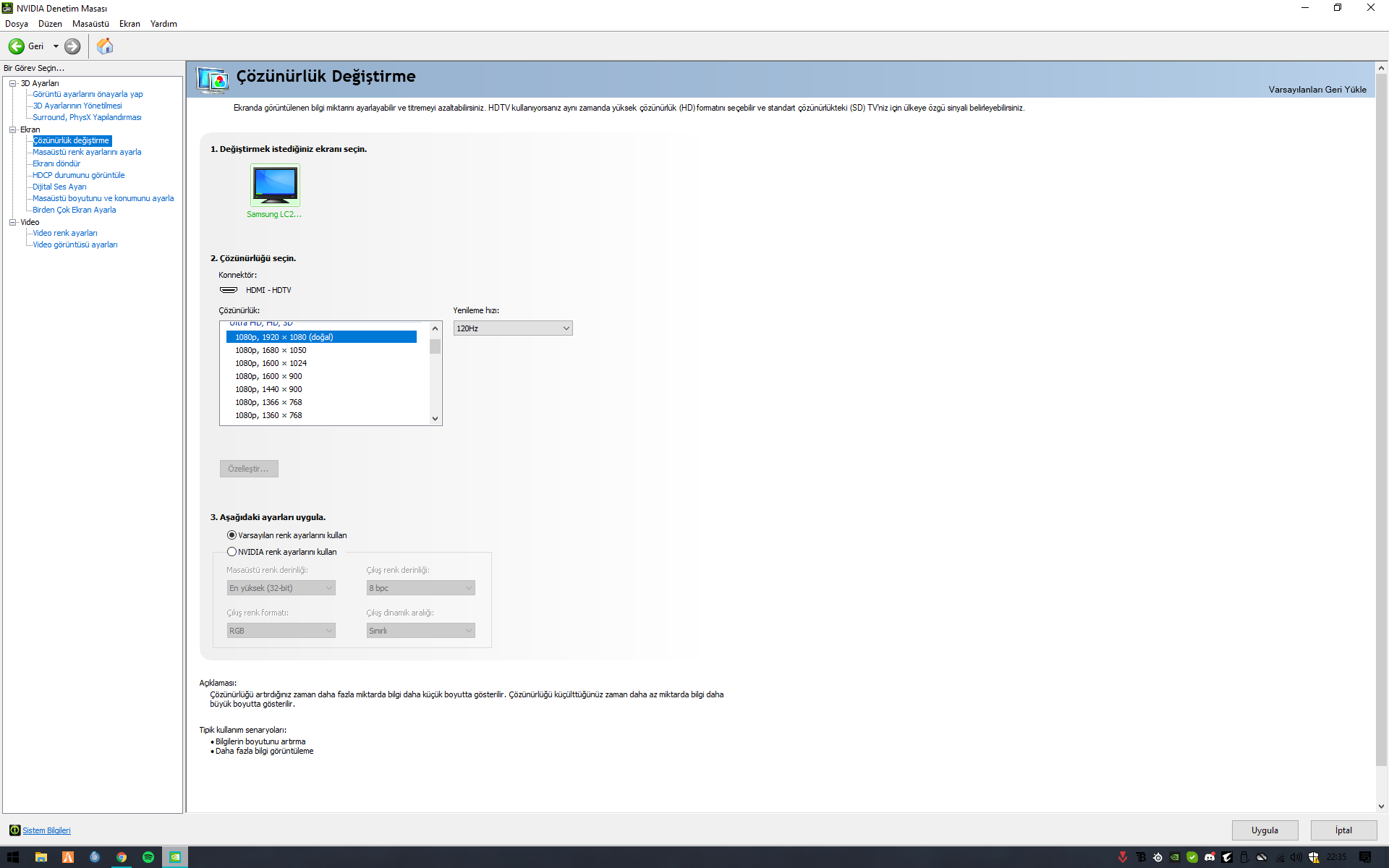Viewport: 1389px width, 868px height.
Task: Click the resolution list scroll-down arrow
Action: tap(435, 418)
